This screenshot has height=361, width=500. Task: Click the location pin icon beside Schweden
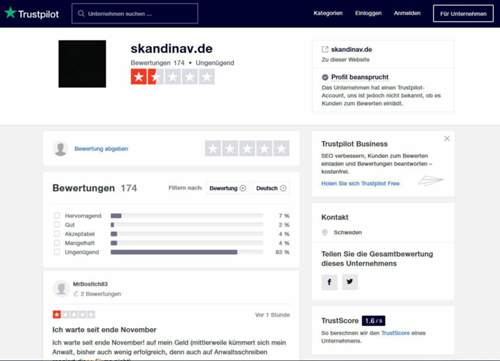pyautogui.click(x=325, y=232)
